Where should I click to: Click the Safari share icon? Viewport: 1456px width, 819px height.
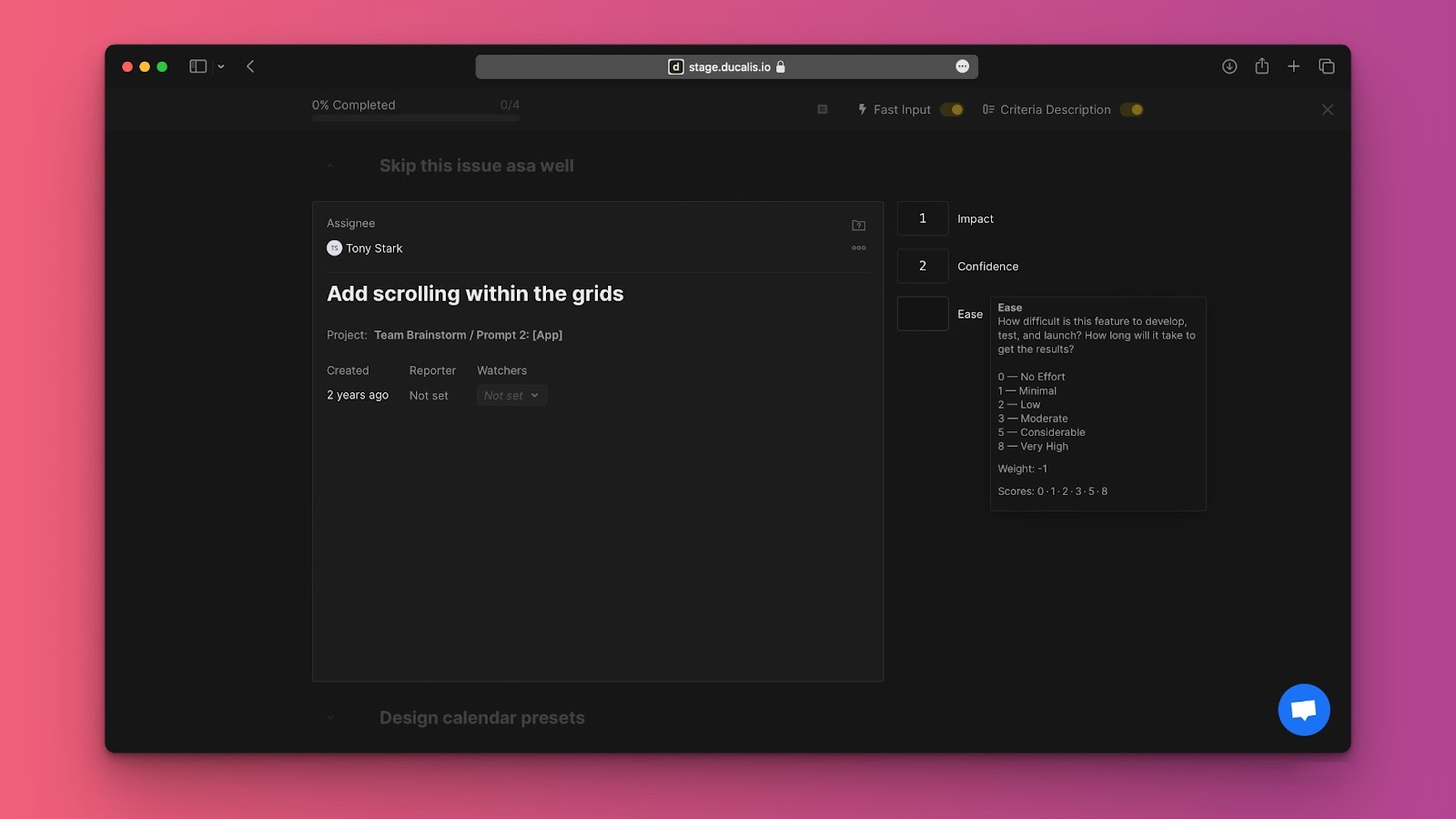(x=1261, y=66)
